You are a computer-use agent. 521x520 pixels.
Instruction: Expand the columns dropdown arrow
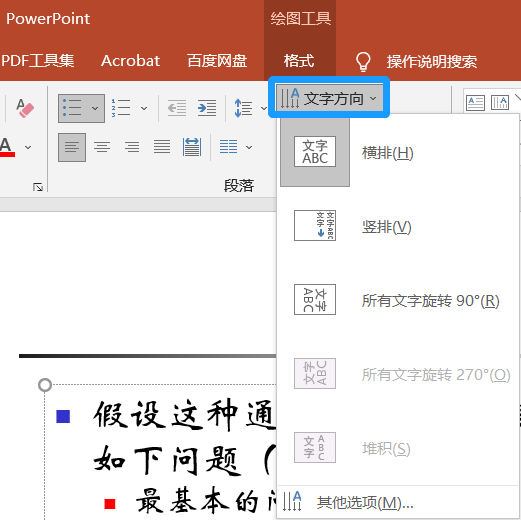click(x=249, y=147)
